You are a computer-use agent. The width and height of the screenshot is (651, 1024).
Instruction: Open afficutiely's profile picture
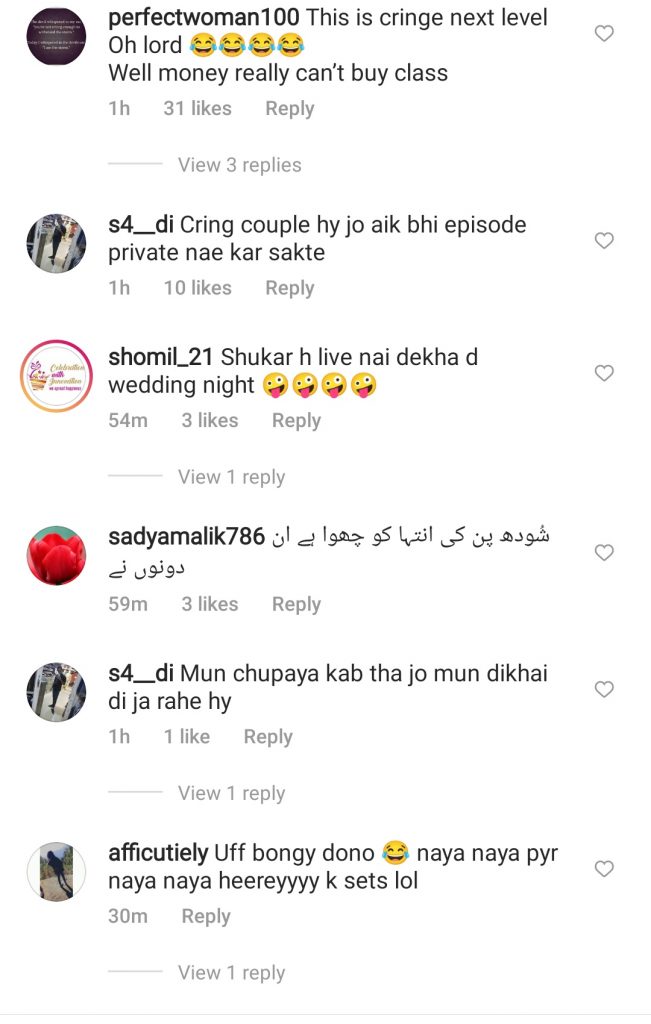point(56,872)
